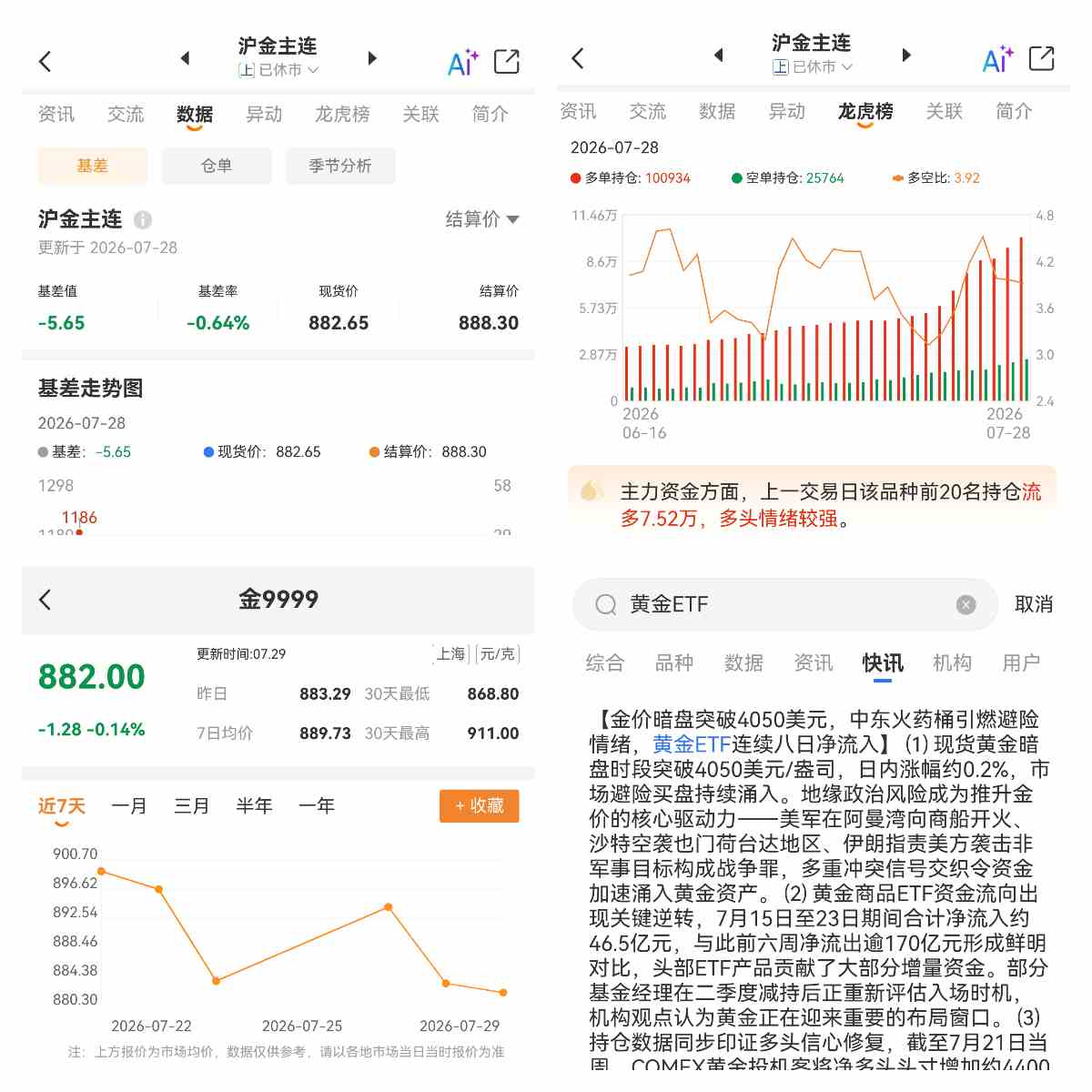1092x1092 pixels.
Task: Share the 龙虎榜 chart screen via export icon
Action: tap(1042, 58)
